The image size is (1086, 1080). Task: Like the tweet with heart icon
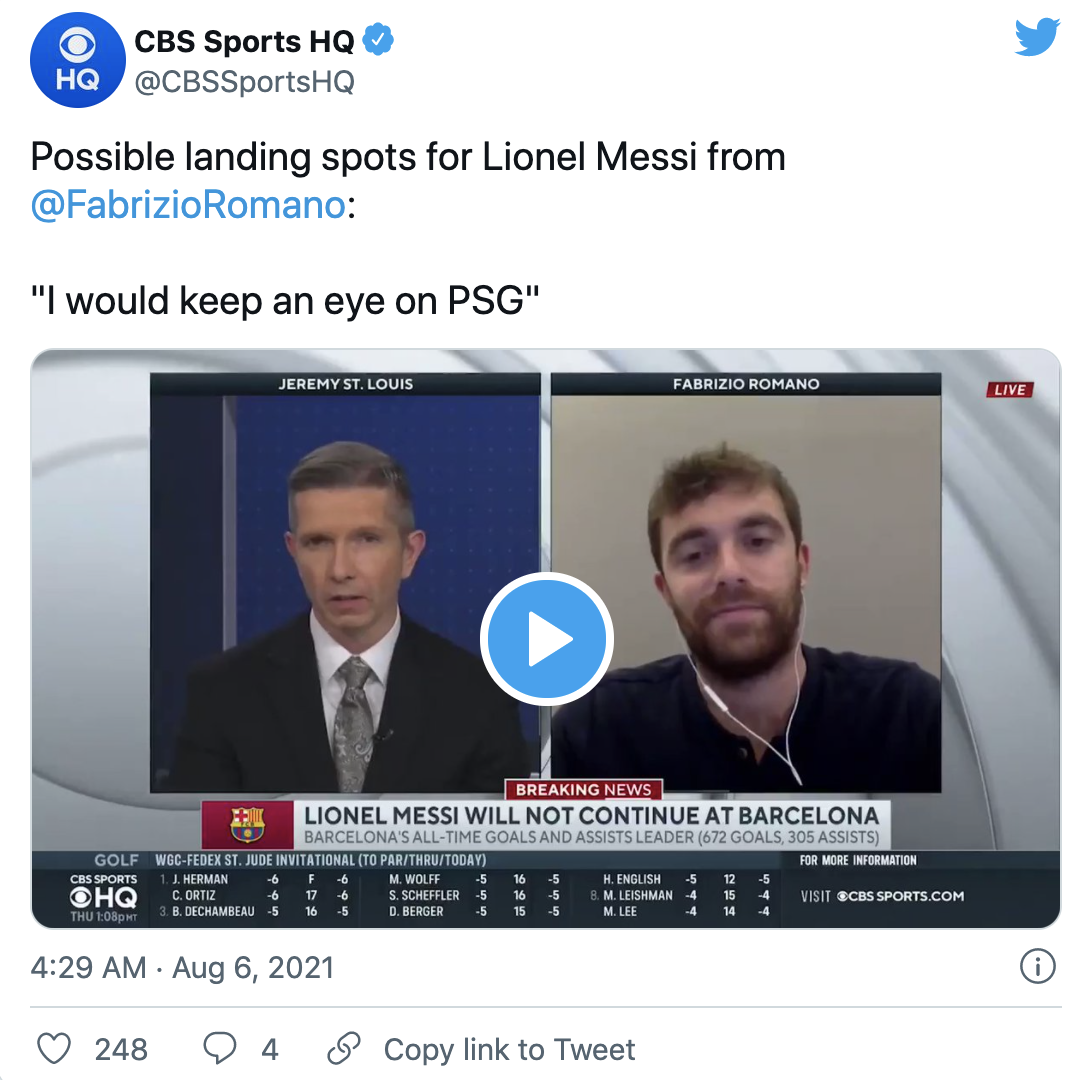(x=53, y=1048)
